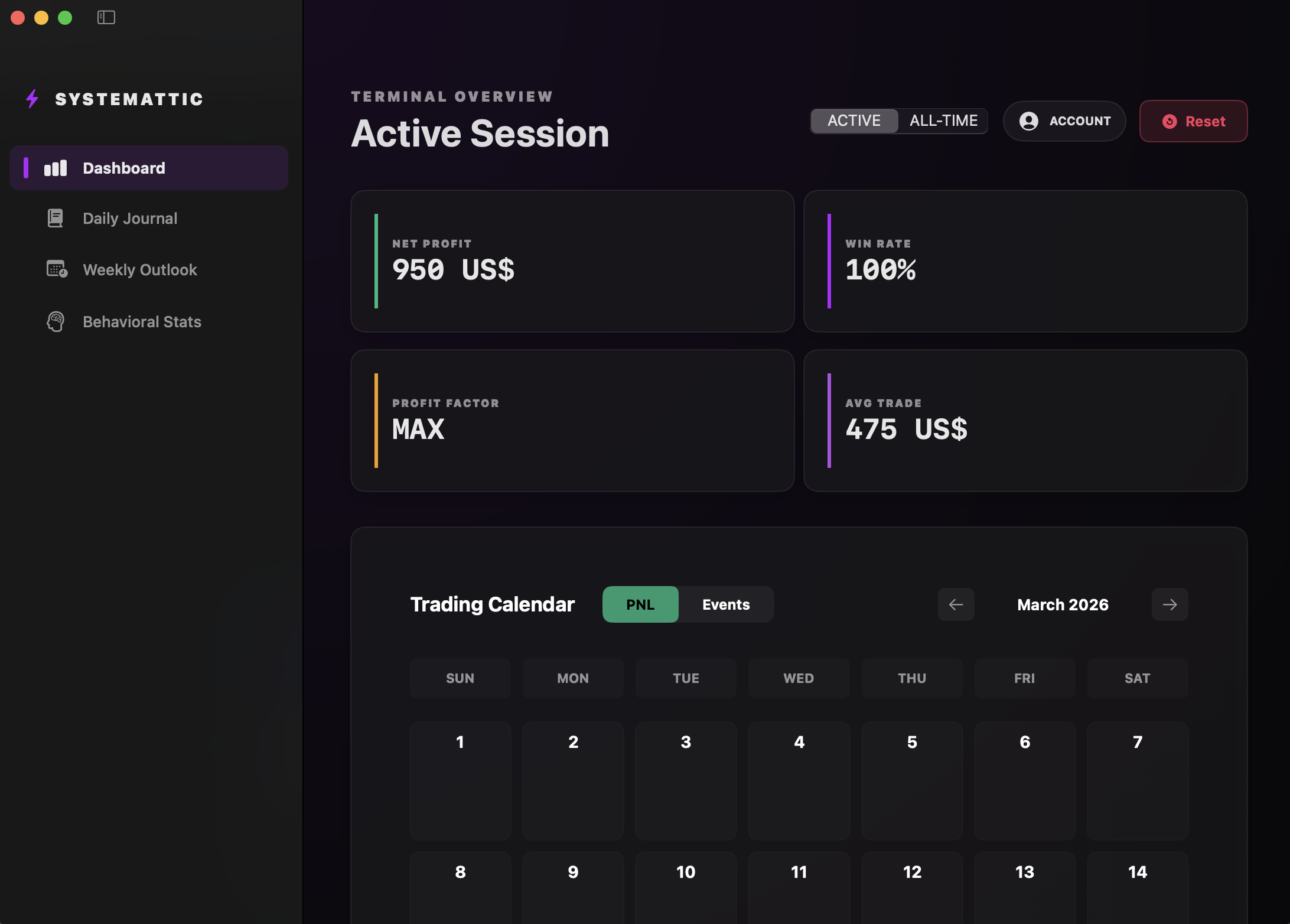The image size is (1290, 924).
Task: Go to previous month with left arrow
Action: pos(956,604)
